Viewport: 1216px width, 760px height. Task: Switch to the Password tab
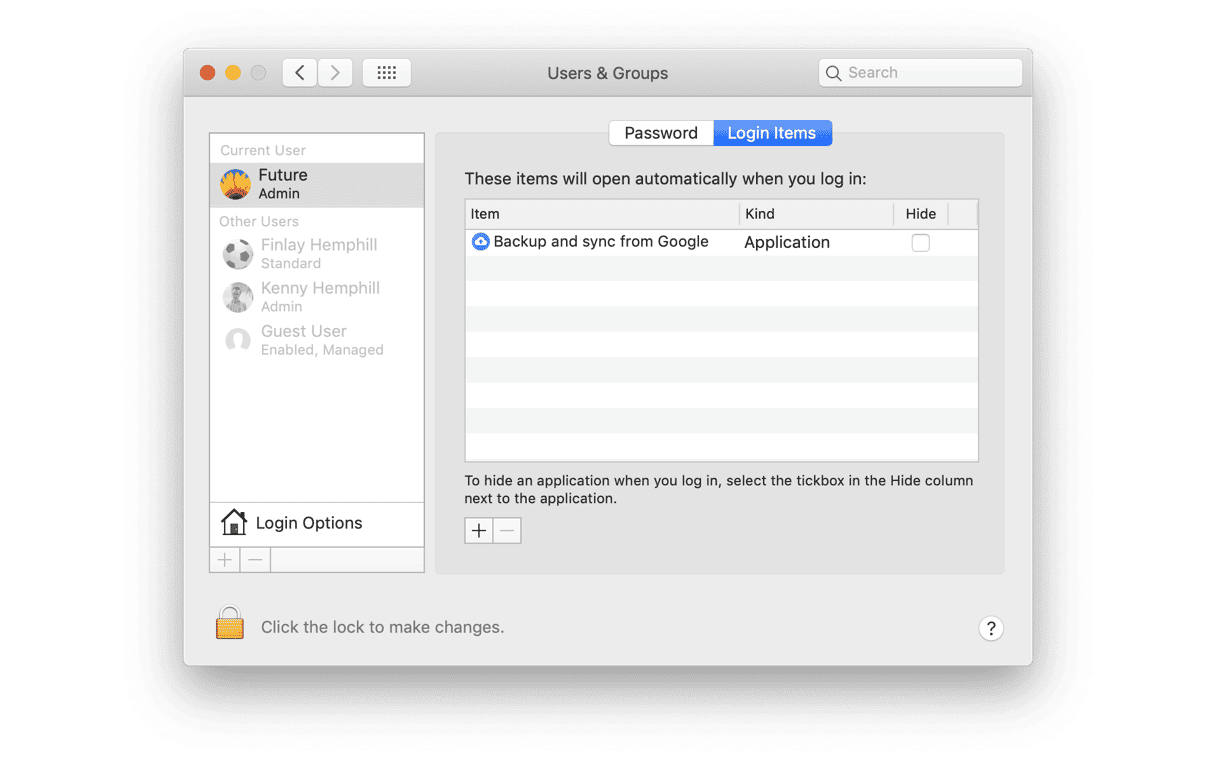point(661,133)
